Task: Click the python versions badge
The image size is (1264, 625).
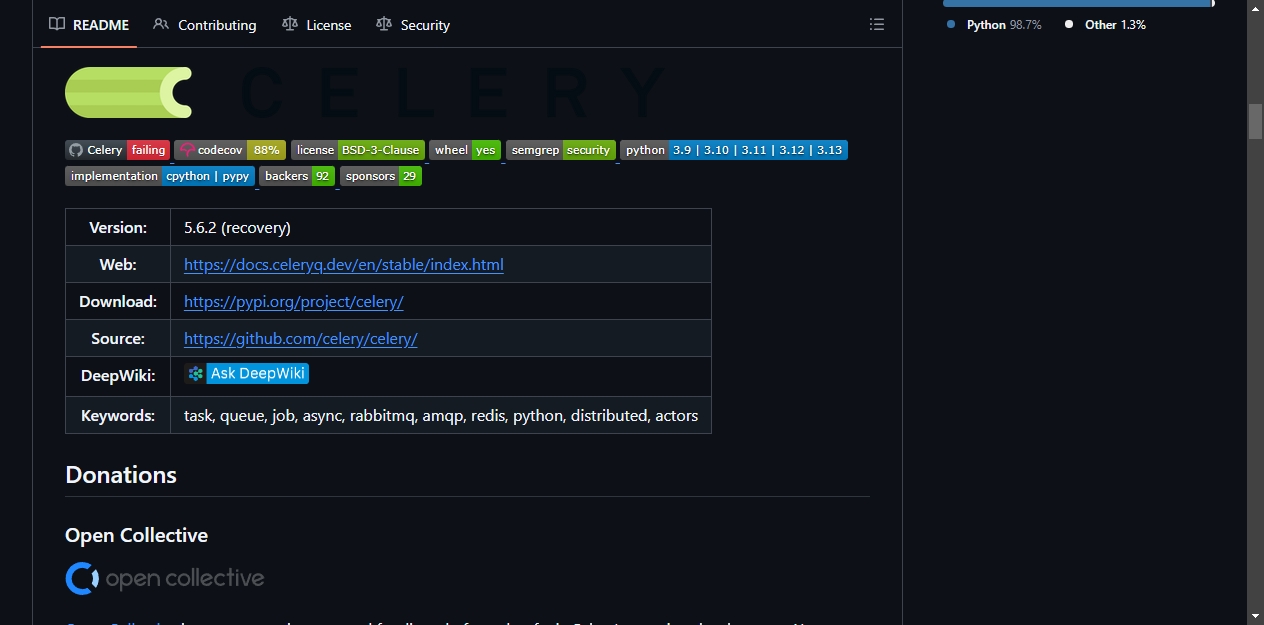Action: (734, 150)
